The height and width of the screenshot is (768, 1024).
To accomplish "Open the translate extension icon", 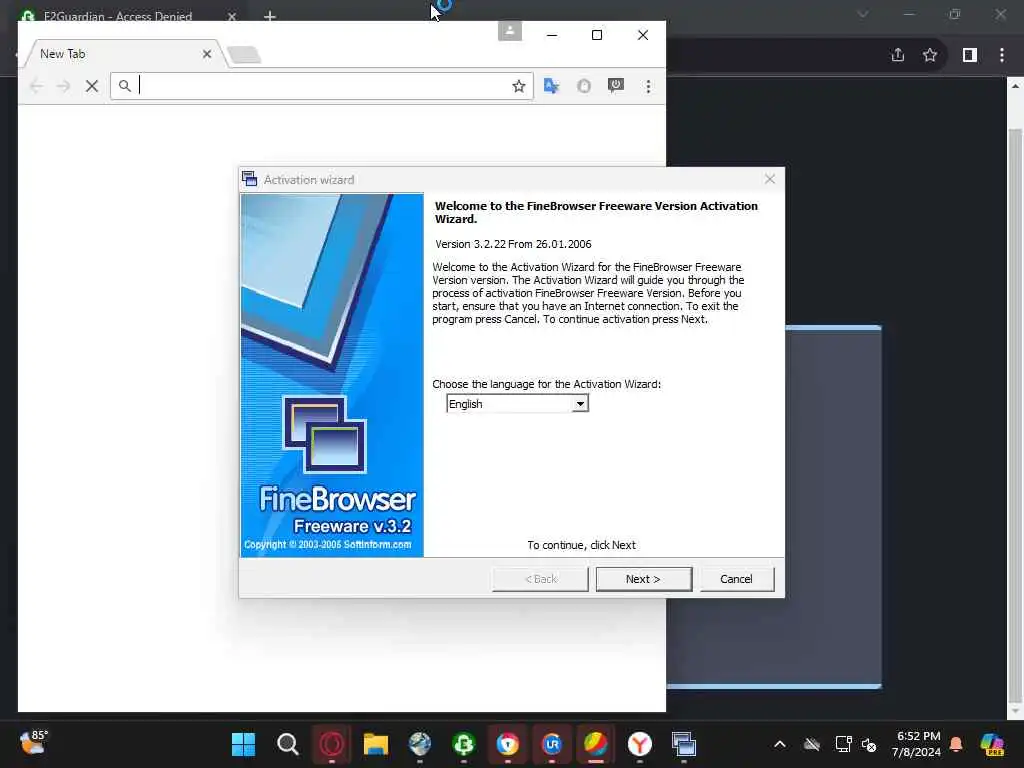I will coord(551,86).
